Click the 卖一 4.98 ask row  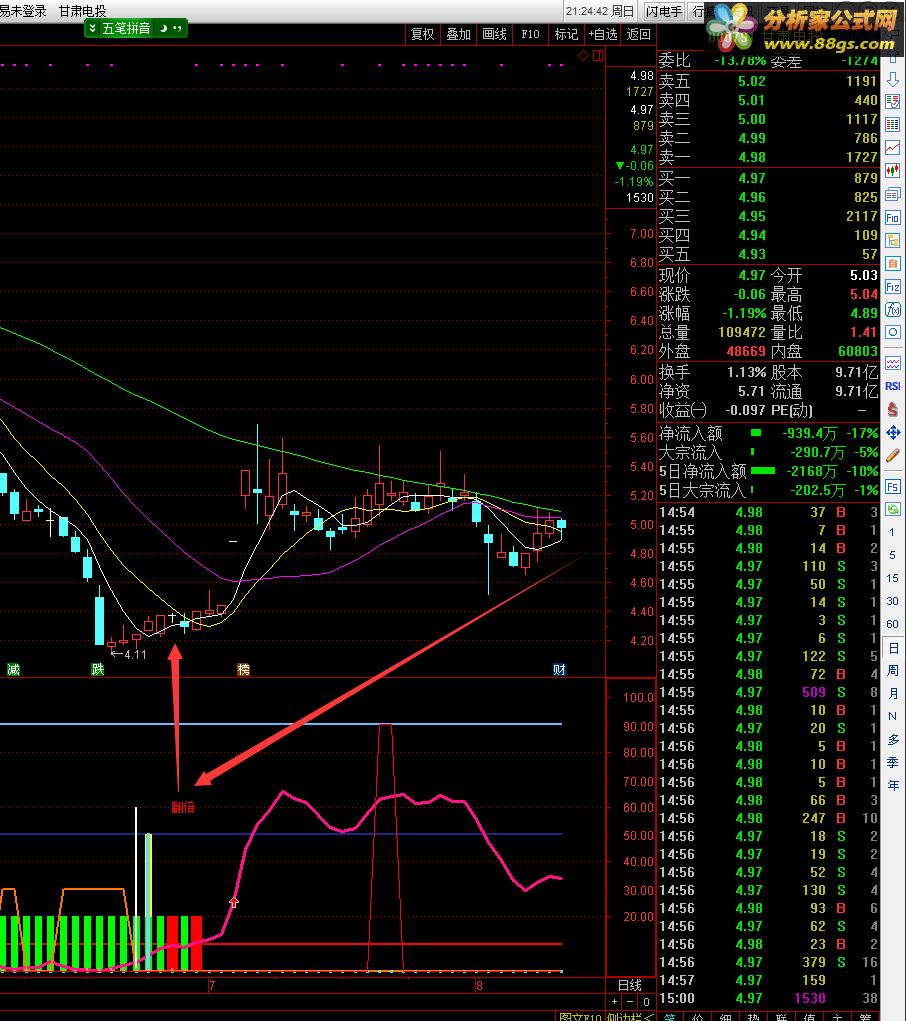[768, 157]
